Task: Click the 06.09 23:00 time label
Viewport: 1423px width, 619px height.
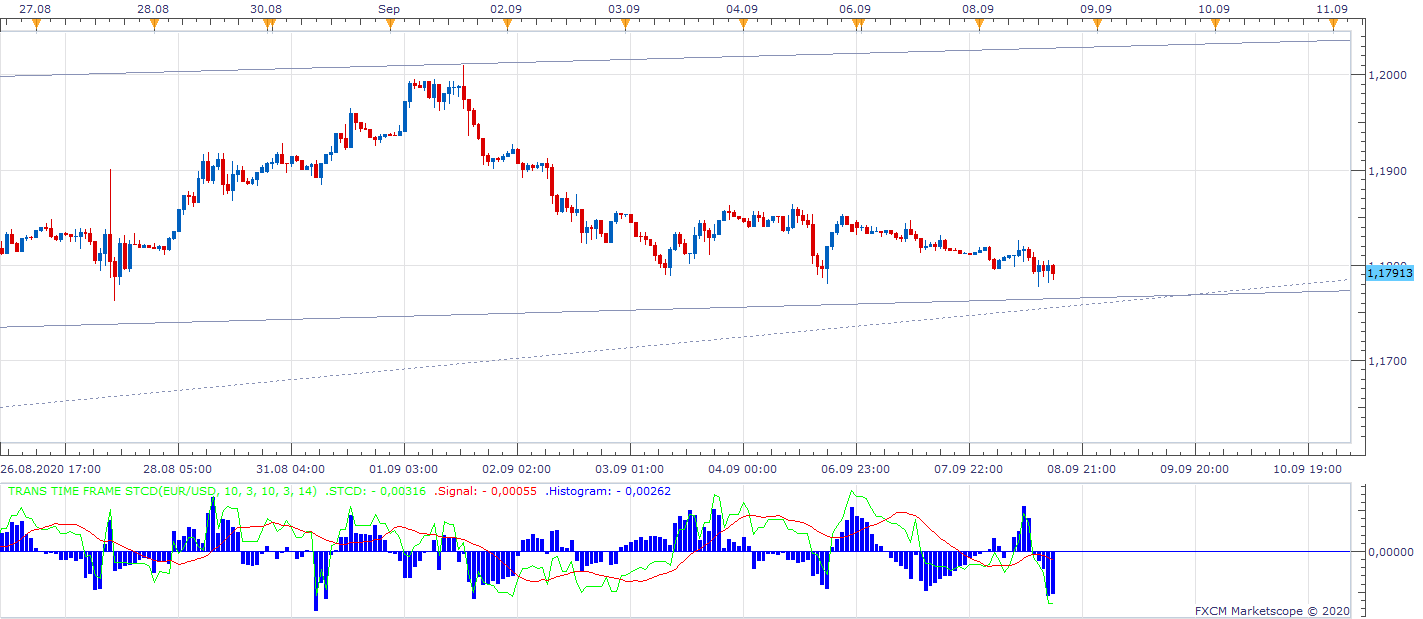Action: point(856,468)
